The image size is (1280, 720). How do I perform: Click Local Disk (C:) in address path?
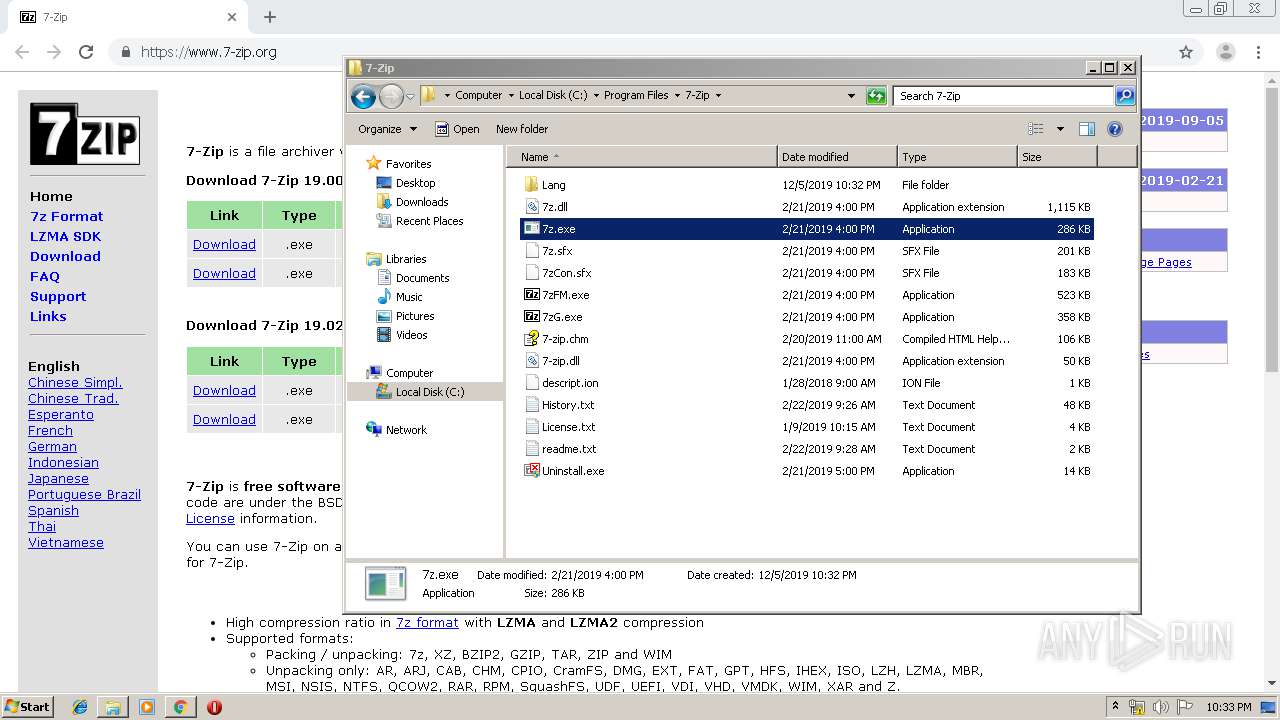(553, 96)
